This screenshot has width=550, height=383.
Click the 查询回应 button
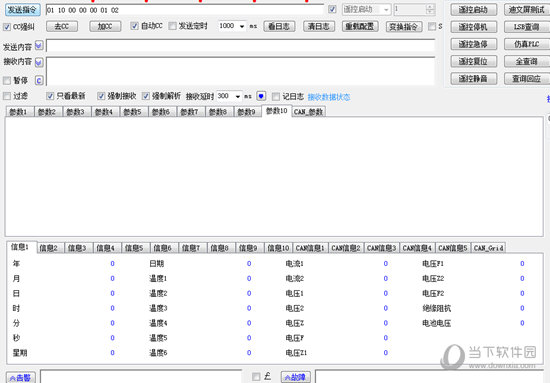point(527,79)
